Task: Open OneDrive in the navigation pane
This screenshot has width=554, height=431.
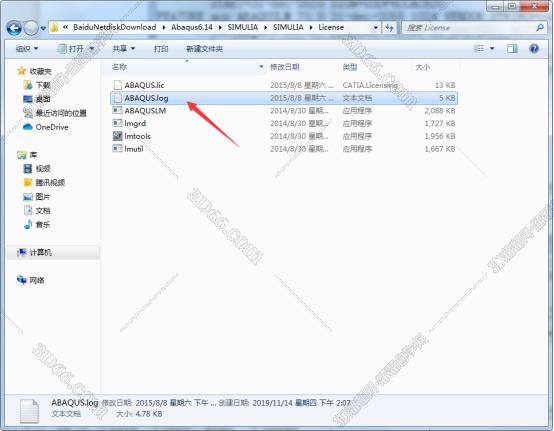Action: (52, 127)
